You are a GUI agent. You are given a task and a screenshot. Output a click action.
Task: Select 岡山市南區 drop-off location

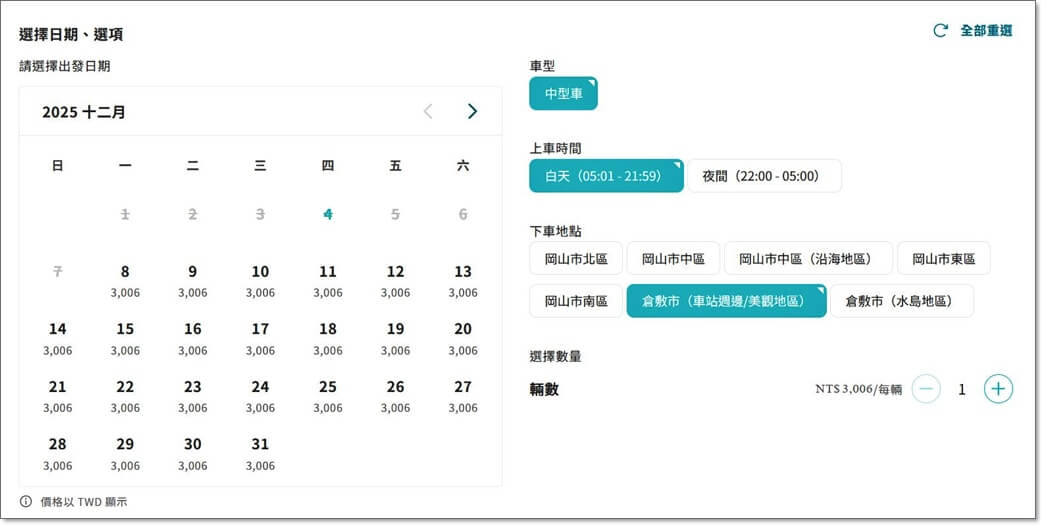[x=576, y=301]
